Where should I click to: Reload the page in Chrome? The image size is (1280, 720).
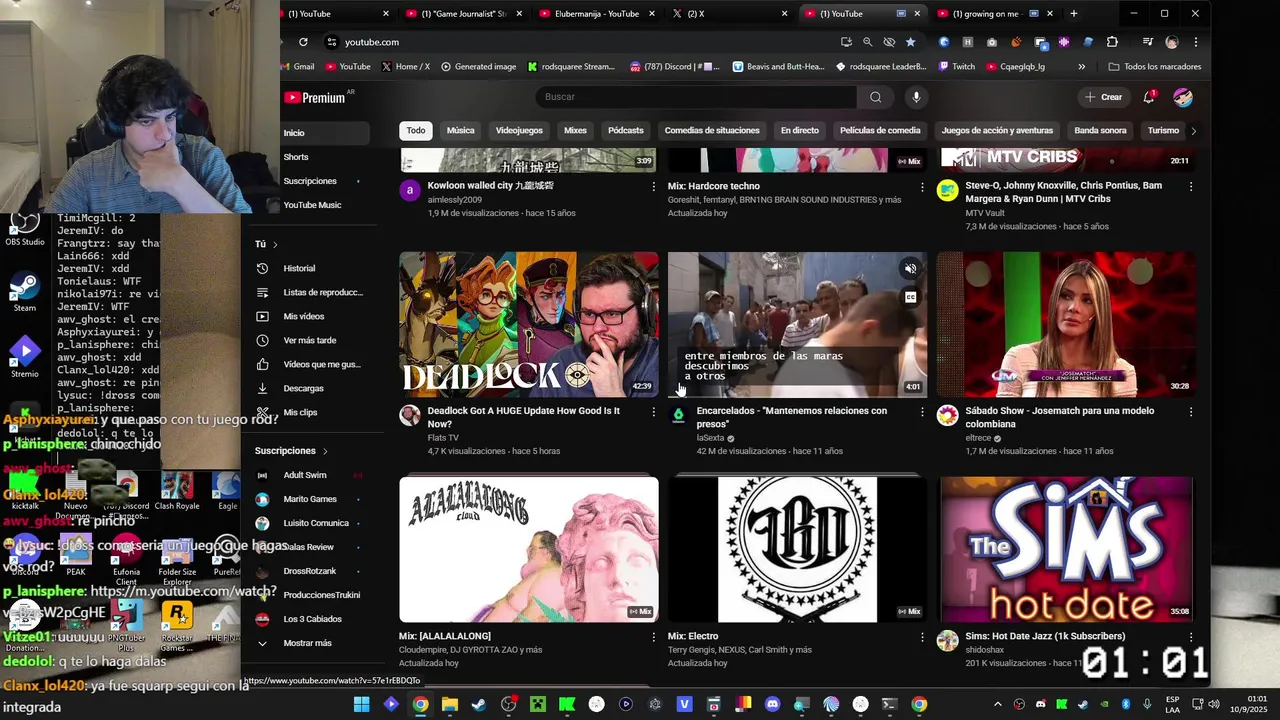point(303,42)
